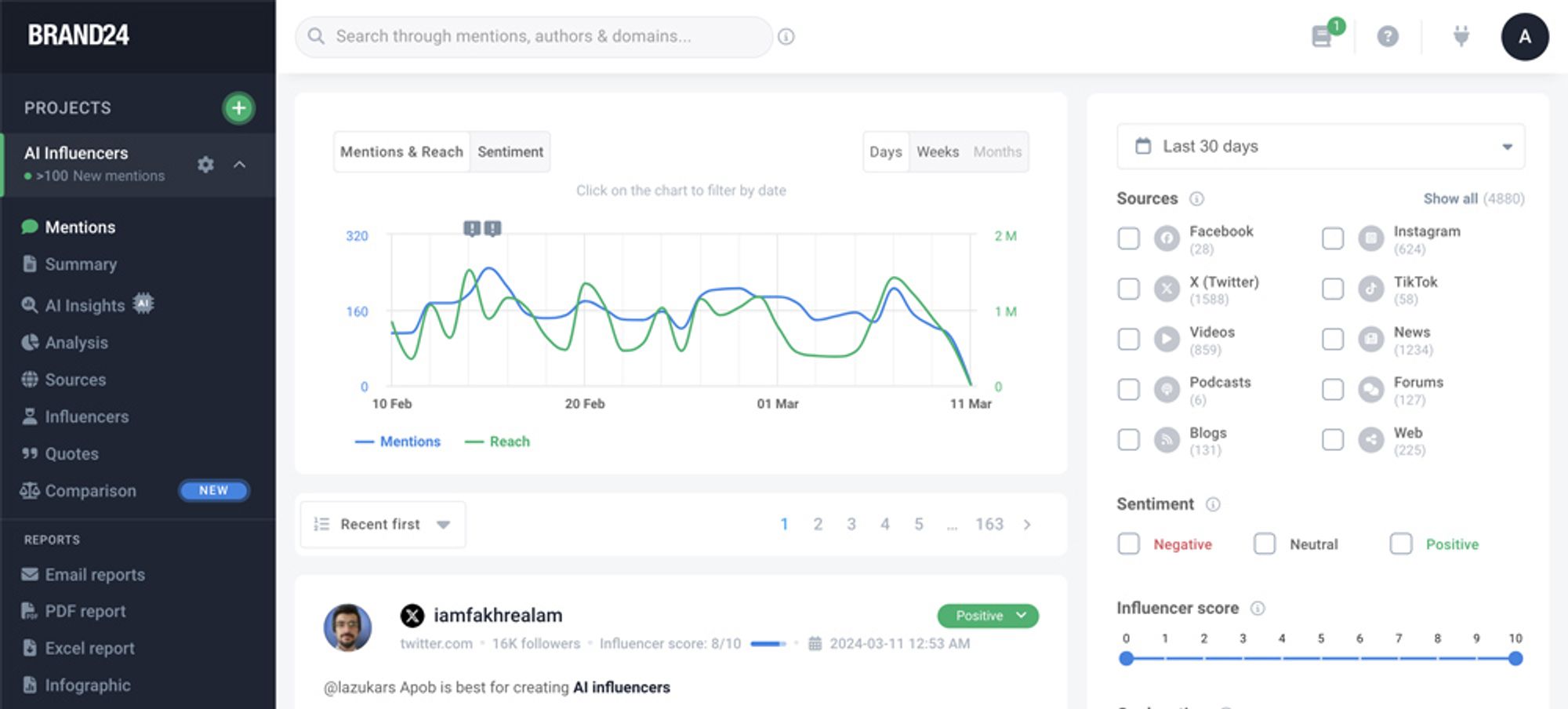Screen dimensions: 1568x709
Task: Go to results page 2
Action: click(818, 524)
